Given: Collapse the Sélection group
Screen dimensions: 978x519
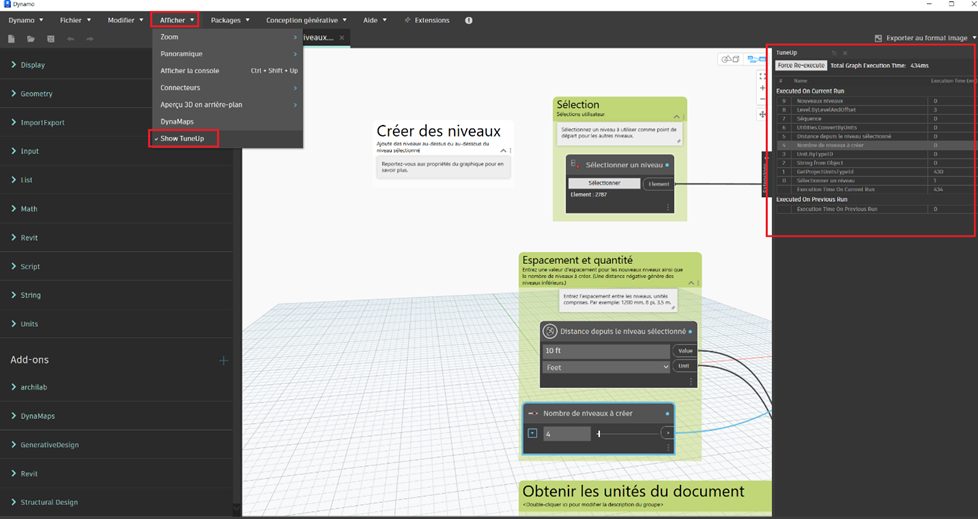Looking at the screenshot, I should 676,117.
